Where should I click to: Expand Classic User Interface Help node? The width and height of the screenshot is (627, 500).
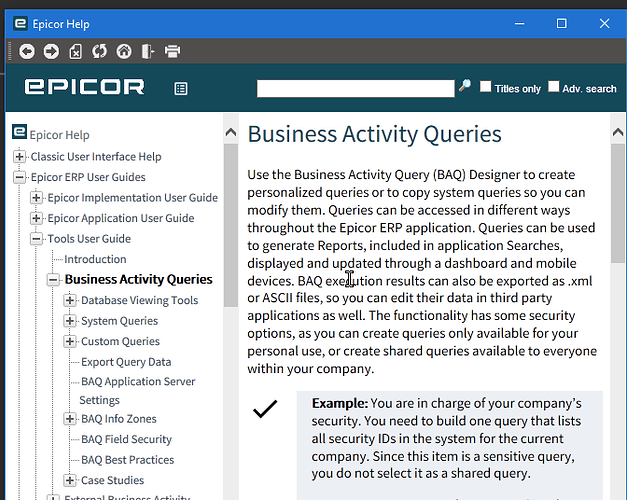coord(20,156)
